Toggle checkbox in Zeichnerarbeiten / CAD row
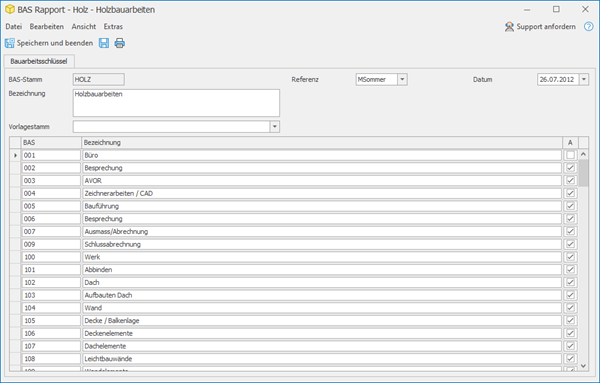The height and width of the screenshot is (383, 600). tap(571, 193)
